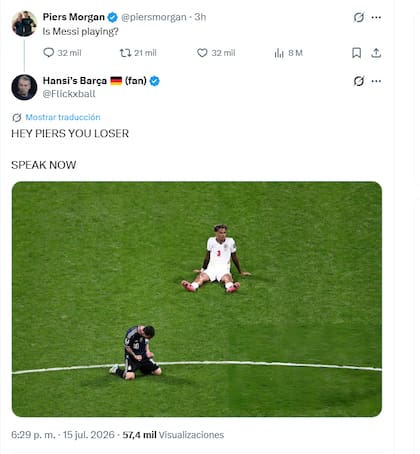Viewport: 420px width, 454px height.
Task: Open the @piersmorgan handle link
Action: click(154, 17)
